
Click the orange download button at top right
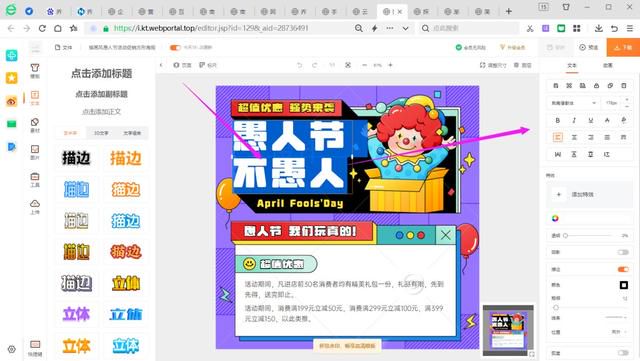point(623,47)
